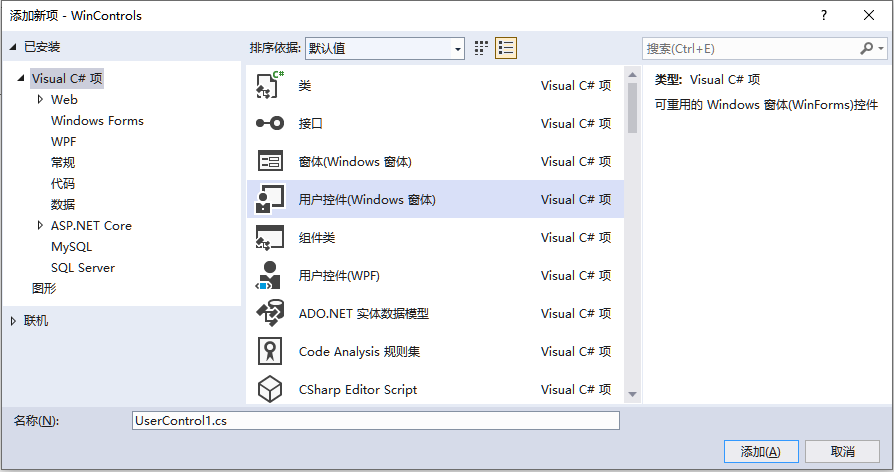The width and height of the screenshot is (894, 472).
Task: Switch to small icons list view
Action: [x=506, y=48]
